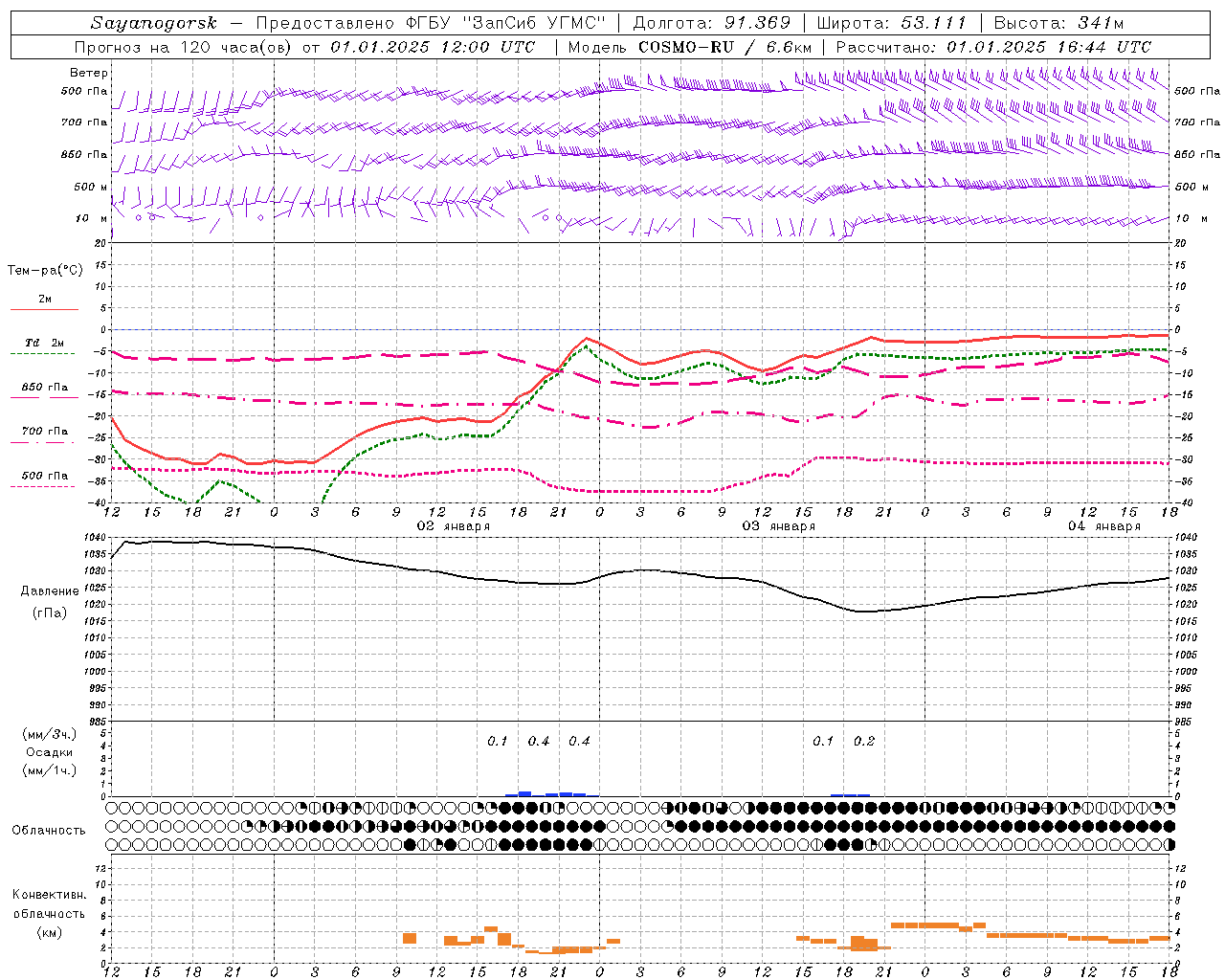Click the "Рассчитано: 01.01.2025 16:44 UTC" timestamp

pos(993,47)
